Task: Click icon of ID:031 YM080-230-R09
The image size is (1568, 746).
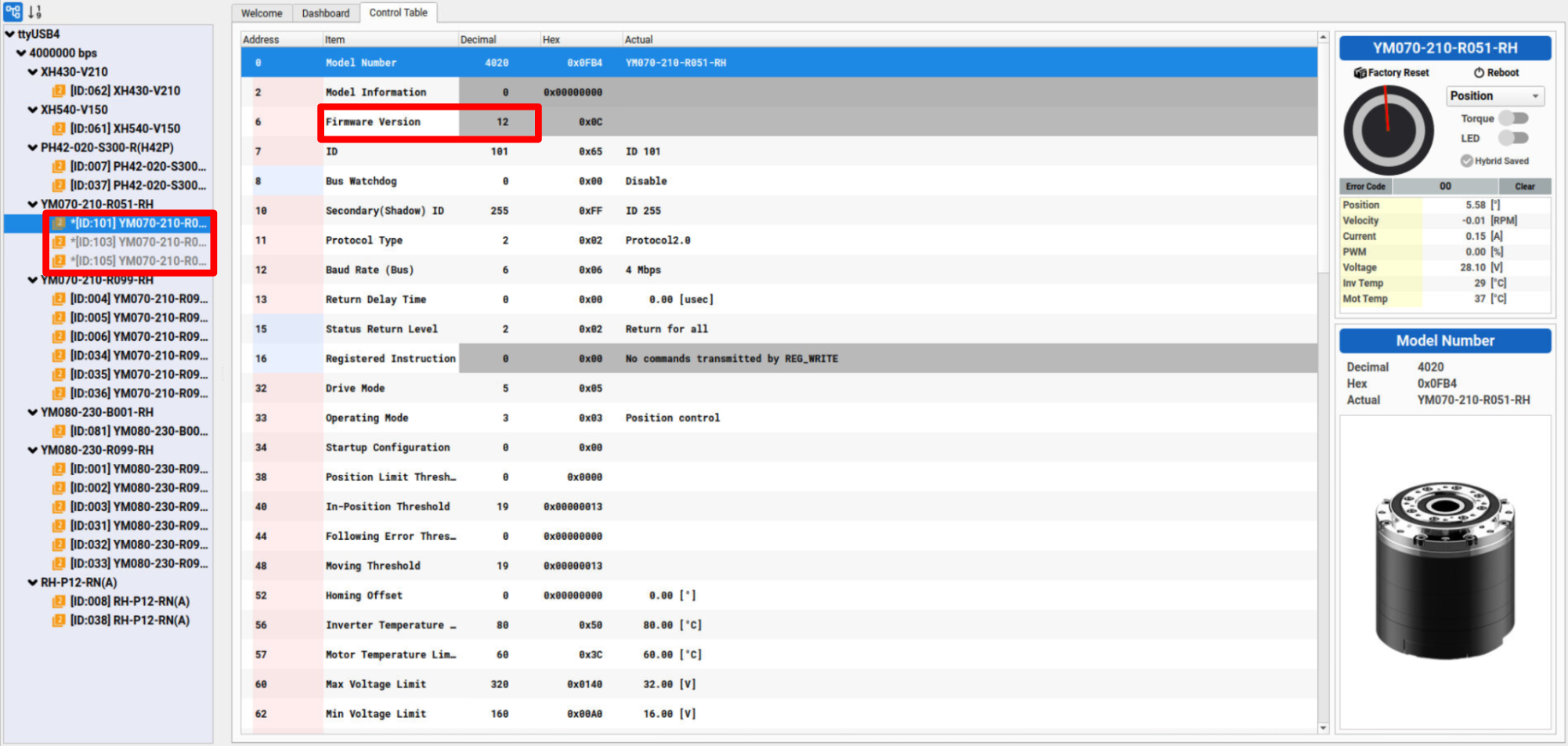Action: 59,526
